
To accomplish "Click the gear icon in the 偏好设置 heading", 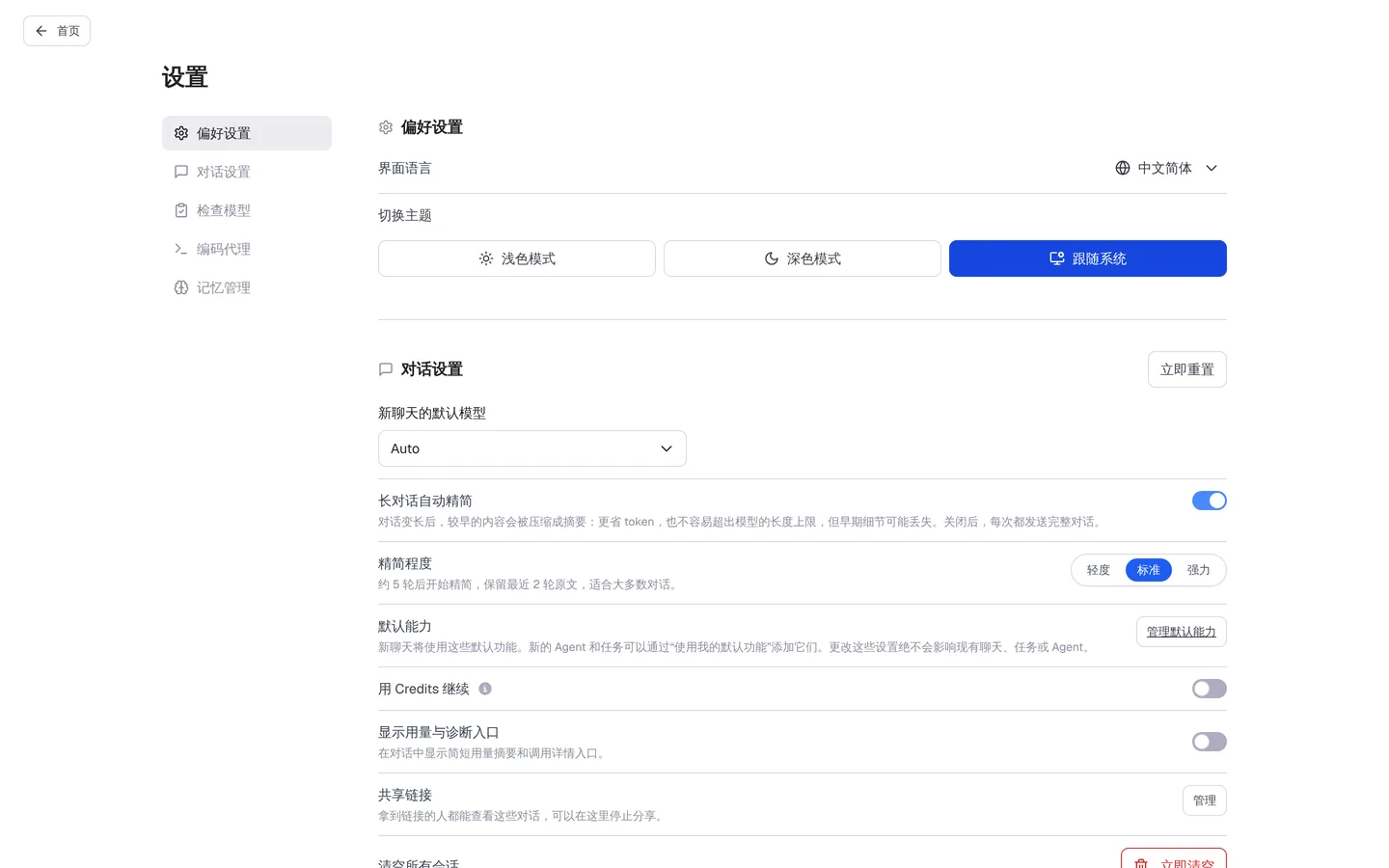I will (x=386, y=127).
